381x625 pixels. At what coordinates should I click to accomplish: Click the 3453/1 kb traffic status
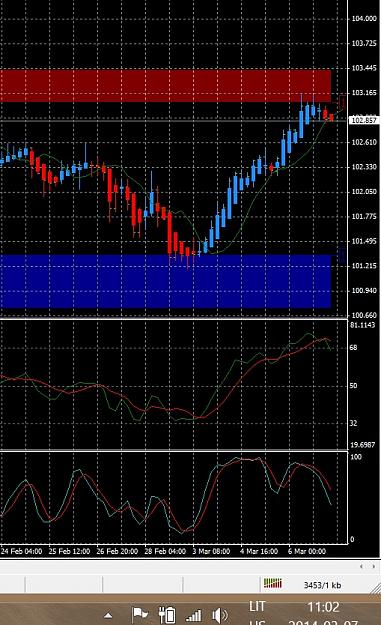[x=322, y=585]
